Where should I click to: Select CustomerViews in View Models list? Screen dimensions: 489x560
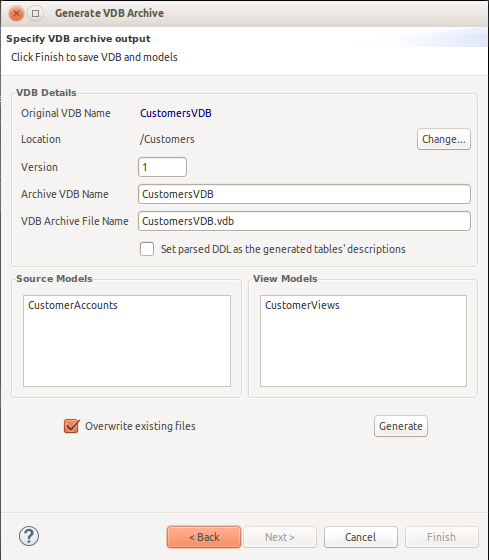pos(302,305)
